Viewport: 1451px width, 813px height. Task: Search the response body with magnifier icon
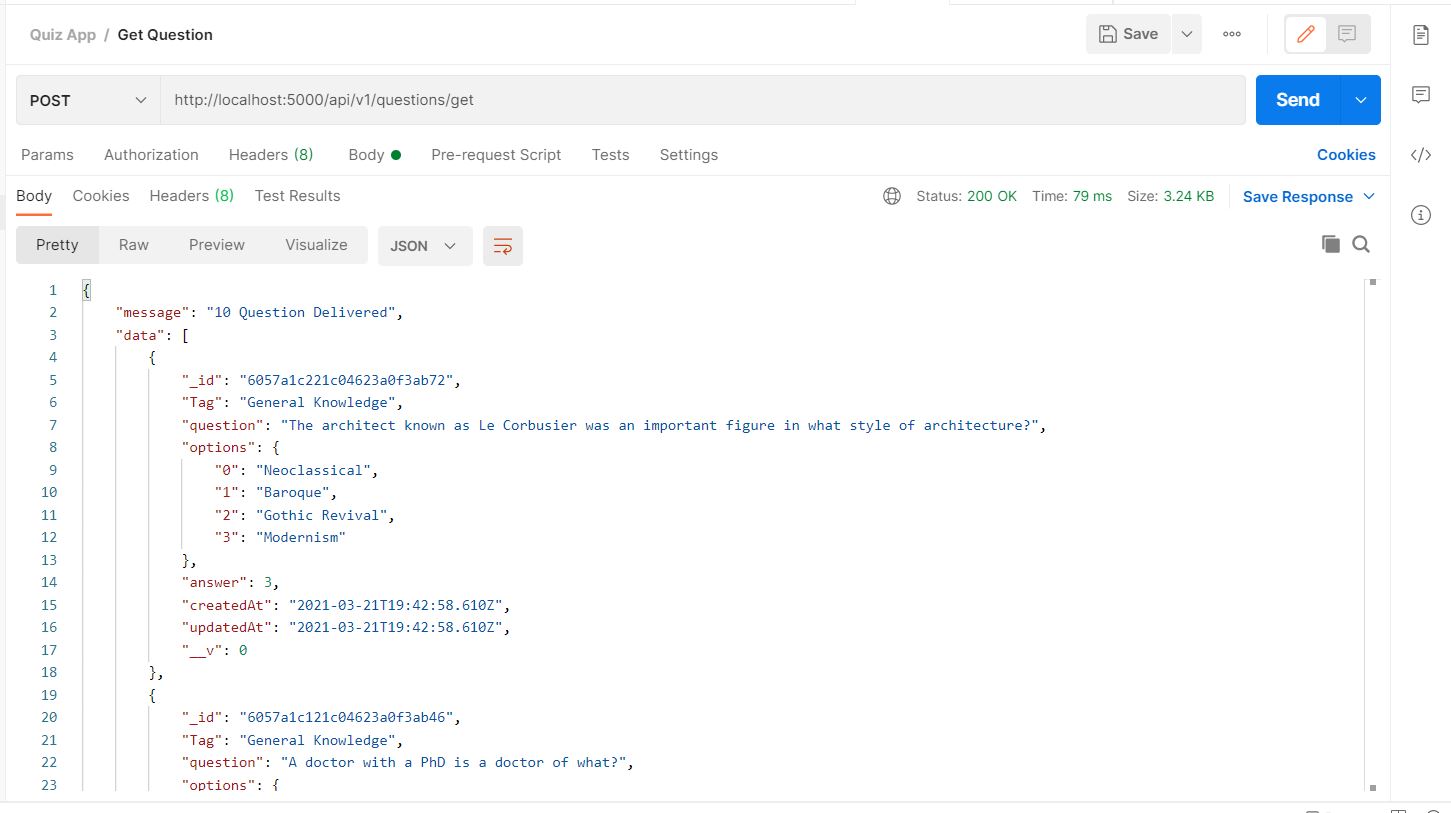[1361, 244]
